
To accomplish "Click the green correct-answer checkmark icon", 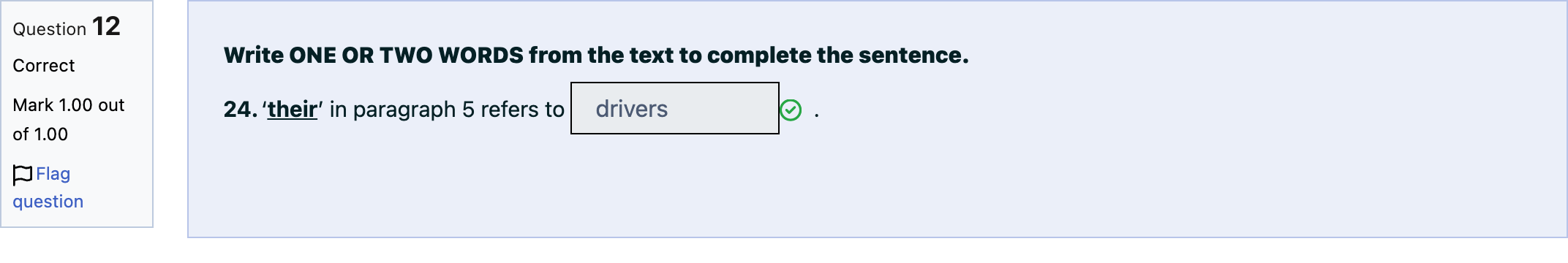I will click(791, 110).
